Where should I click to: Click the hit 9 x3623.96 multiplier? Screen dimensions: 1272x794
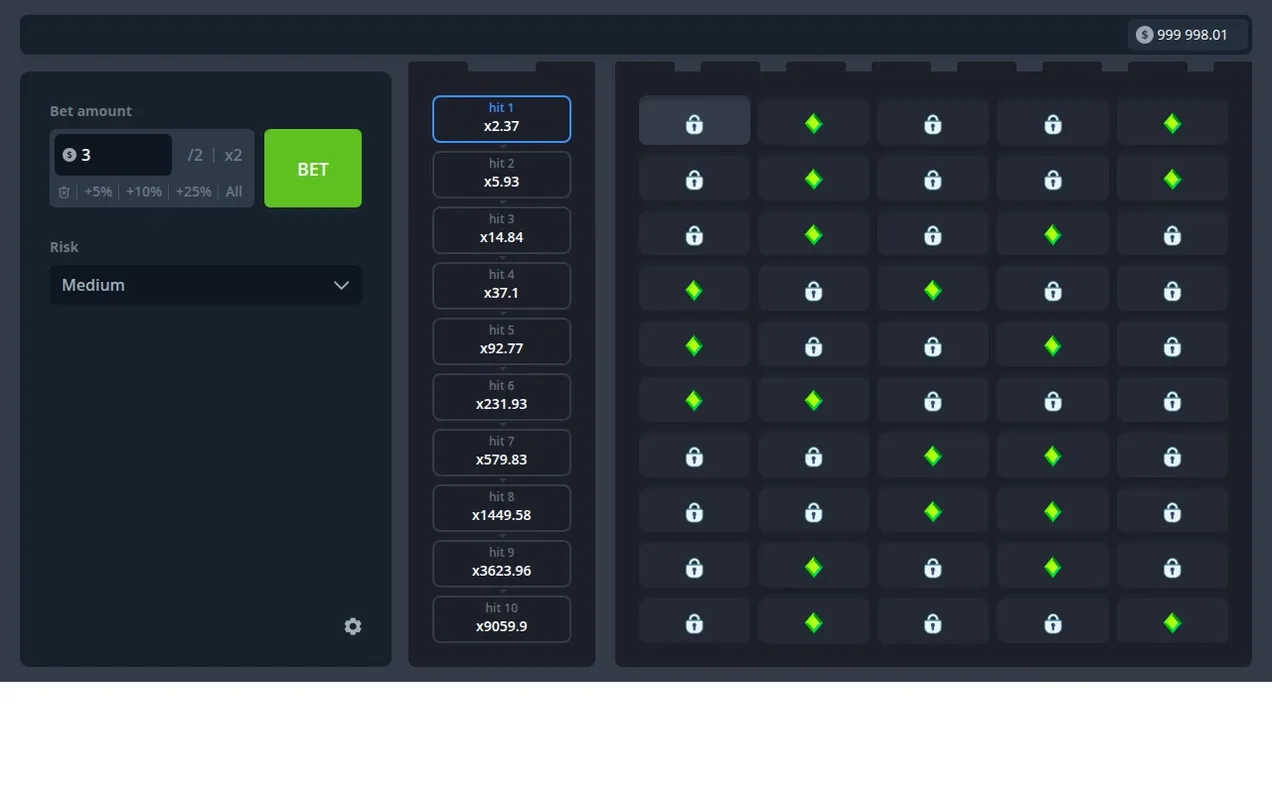tap(502, 563)
